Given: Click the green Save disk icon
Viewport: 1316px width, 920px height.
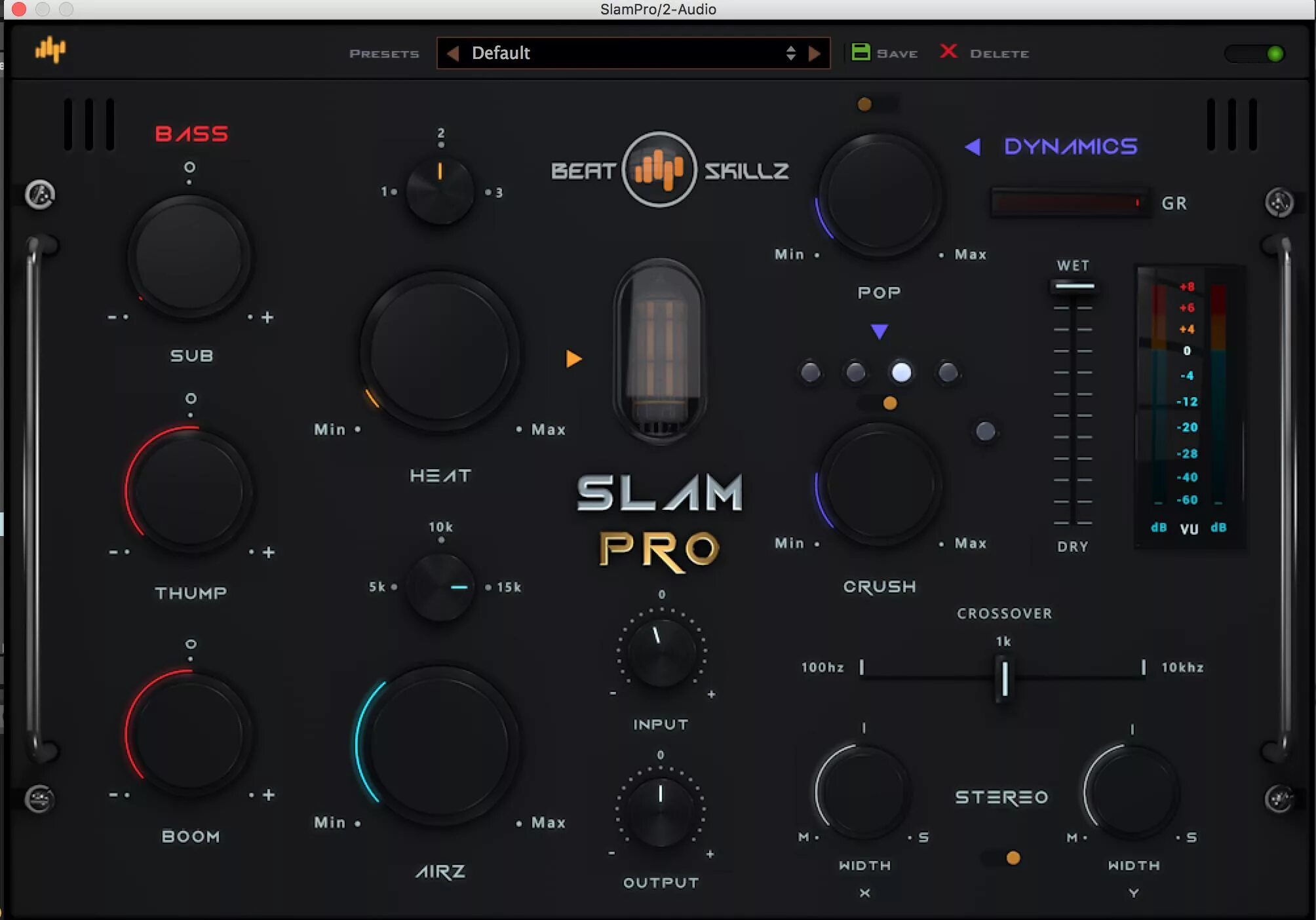Looking at the screenshot, I should coord(860,52).
